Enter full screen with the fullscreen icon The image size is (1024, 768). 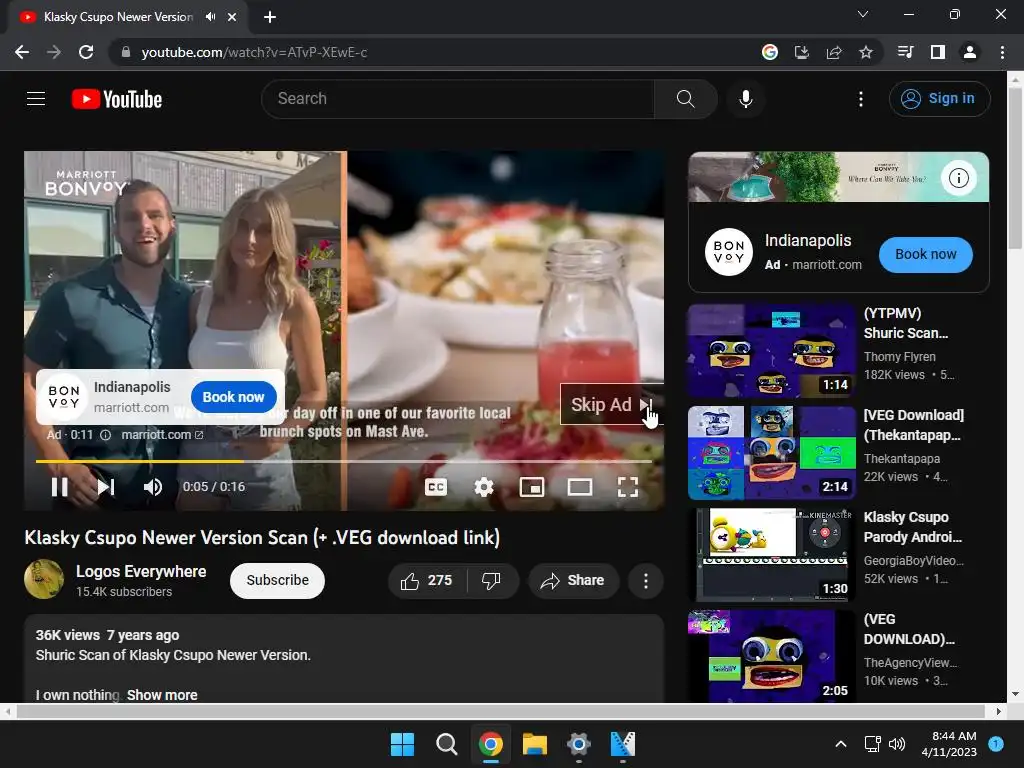point(628,487)
